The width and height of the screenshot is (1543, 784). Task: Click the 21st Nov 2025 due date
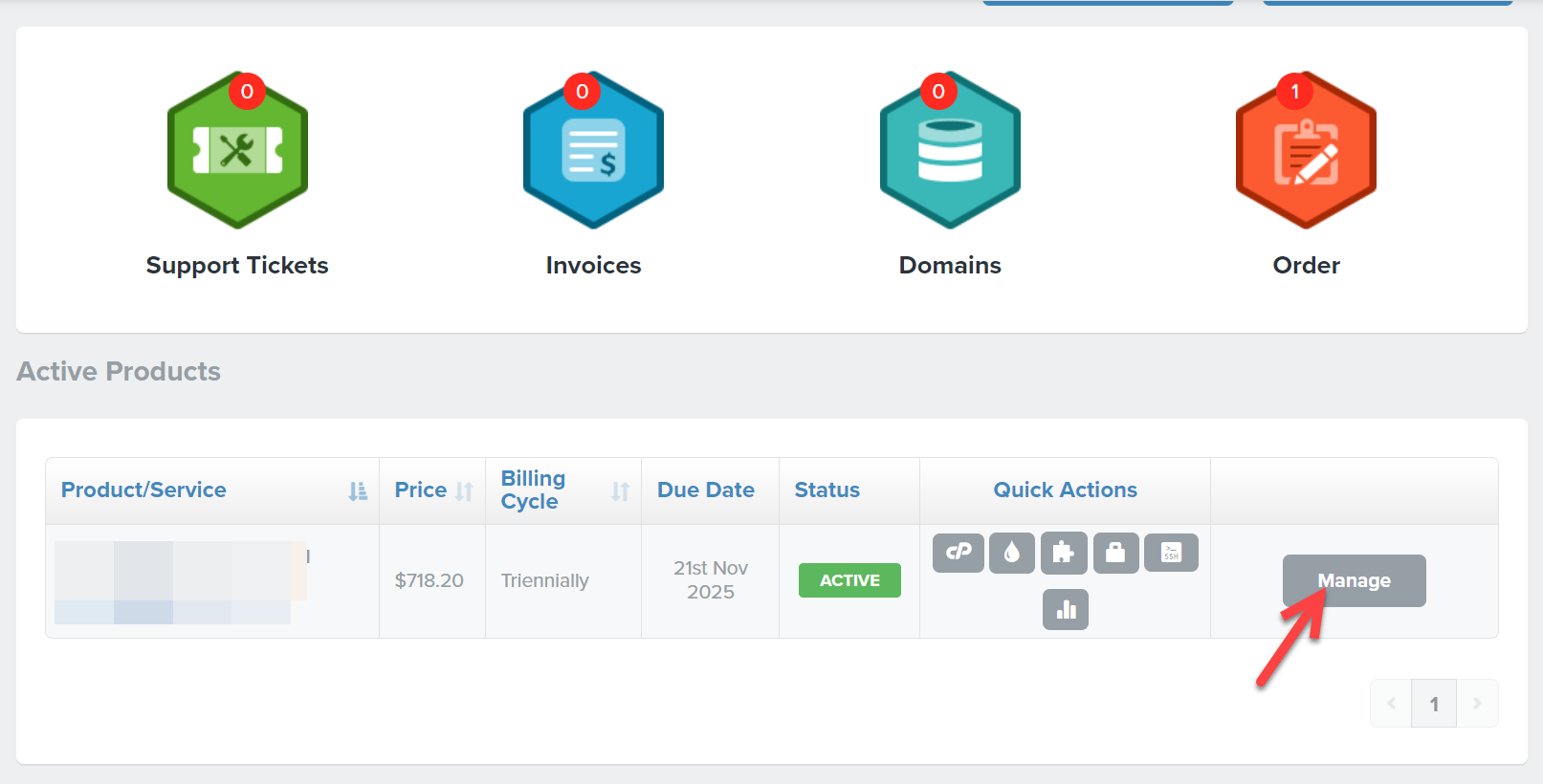(711, 580)
